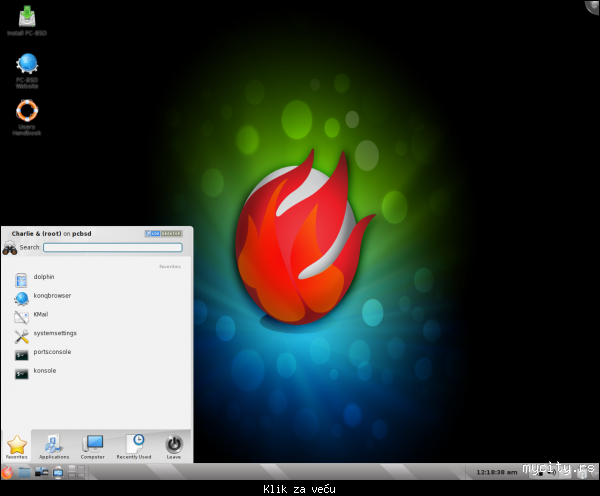The image size is (600, 496).
Task: Click the 'Charlie & (root) on pcbsd' header
Action: coord(51,233)
